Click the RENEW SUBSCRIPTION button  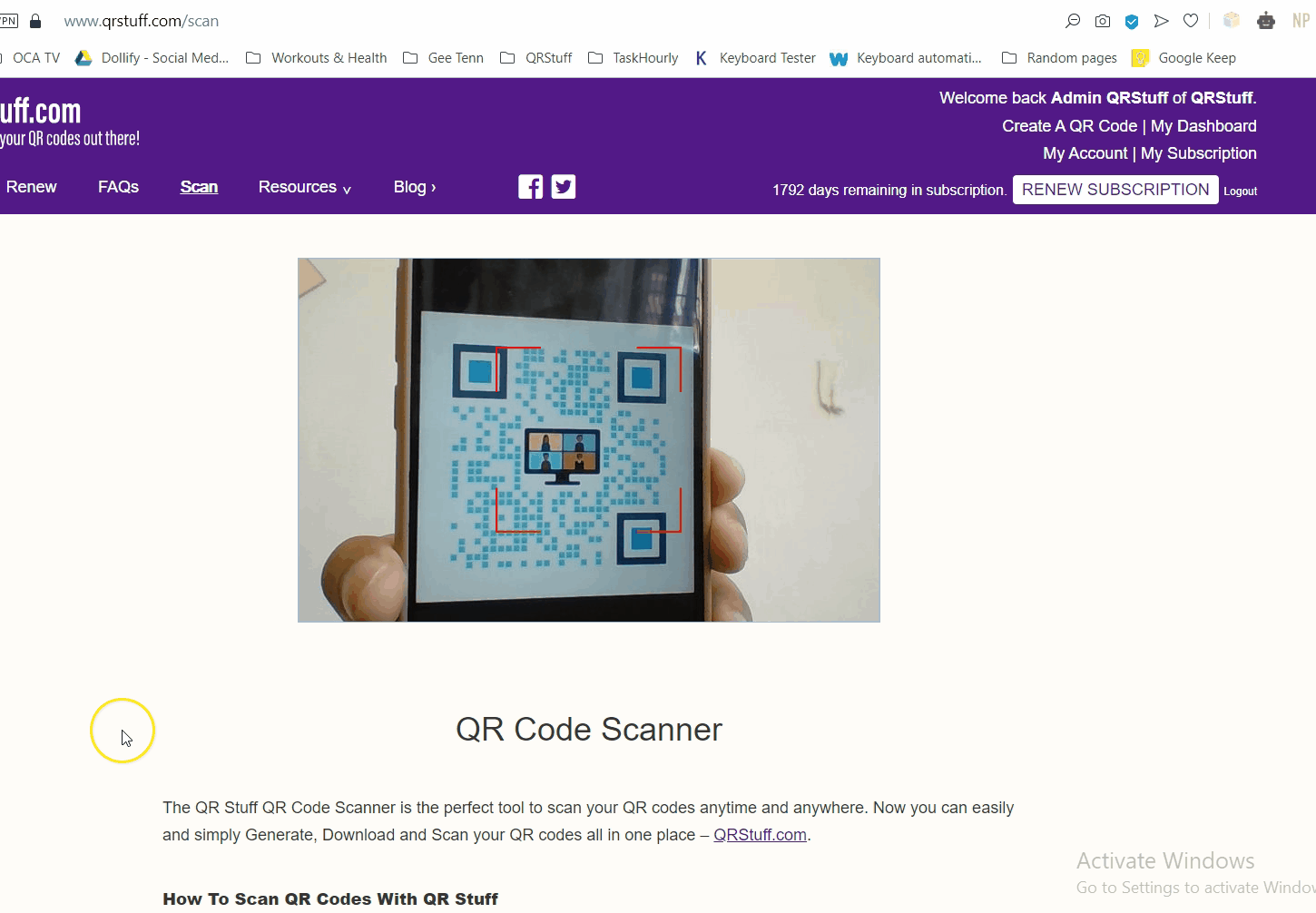(1115, 190)
